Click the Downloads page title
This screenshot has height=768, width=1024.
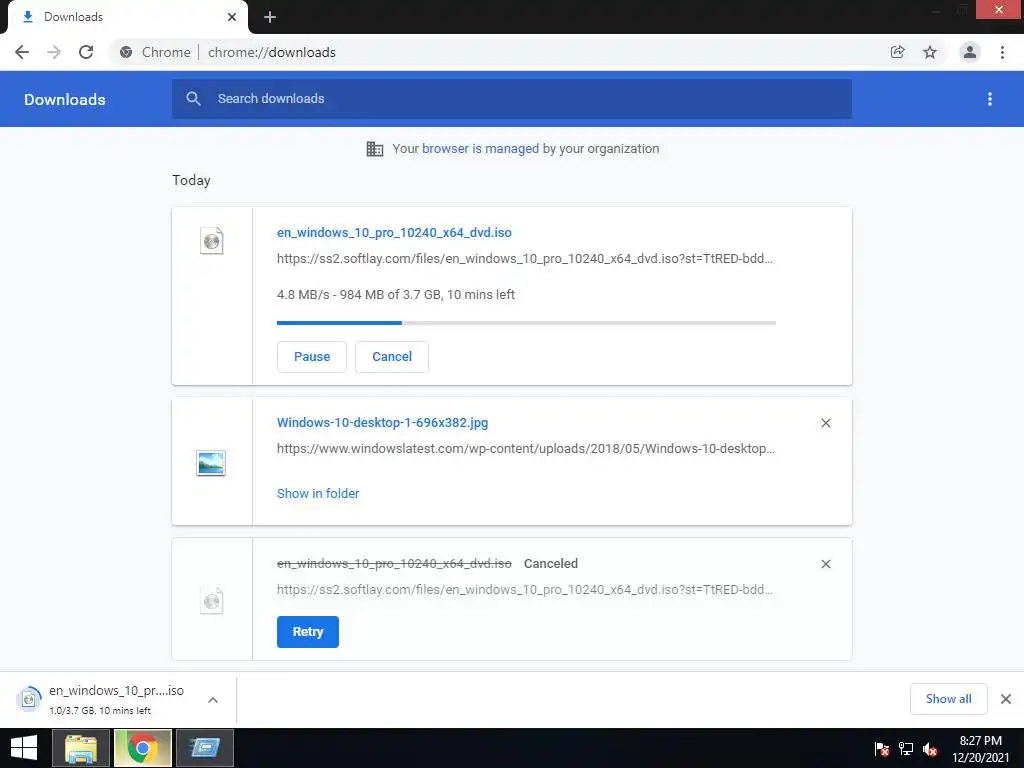pyautogui.click(x=65, y=99)
